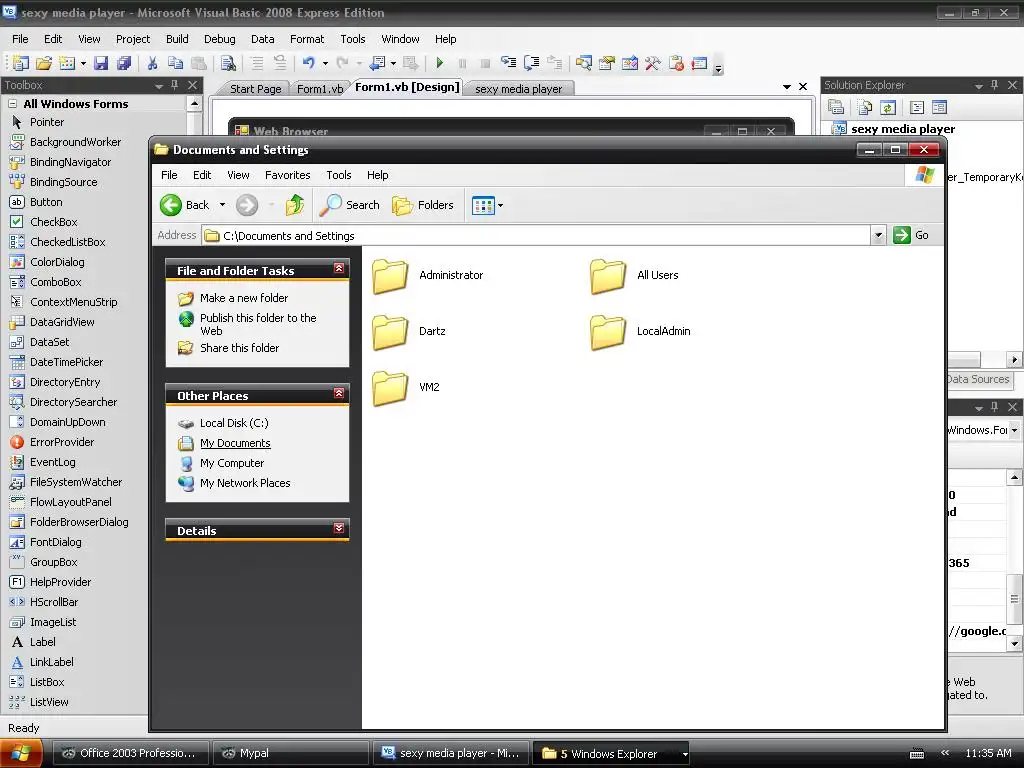
Task: Collapse the File and Folder Tasks section
Action: click(339, 268)
